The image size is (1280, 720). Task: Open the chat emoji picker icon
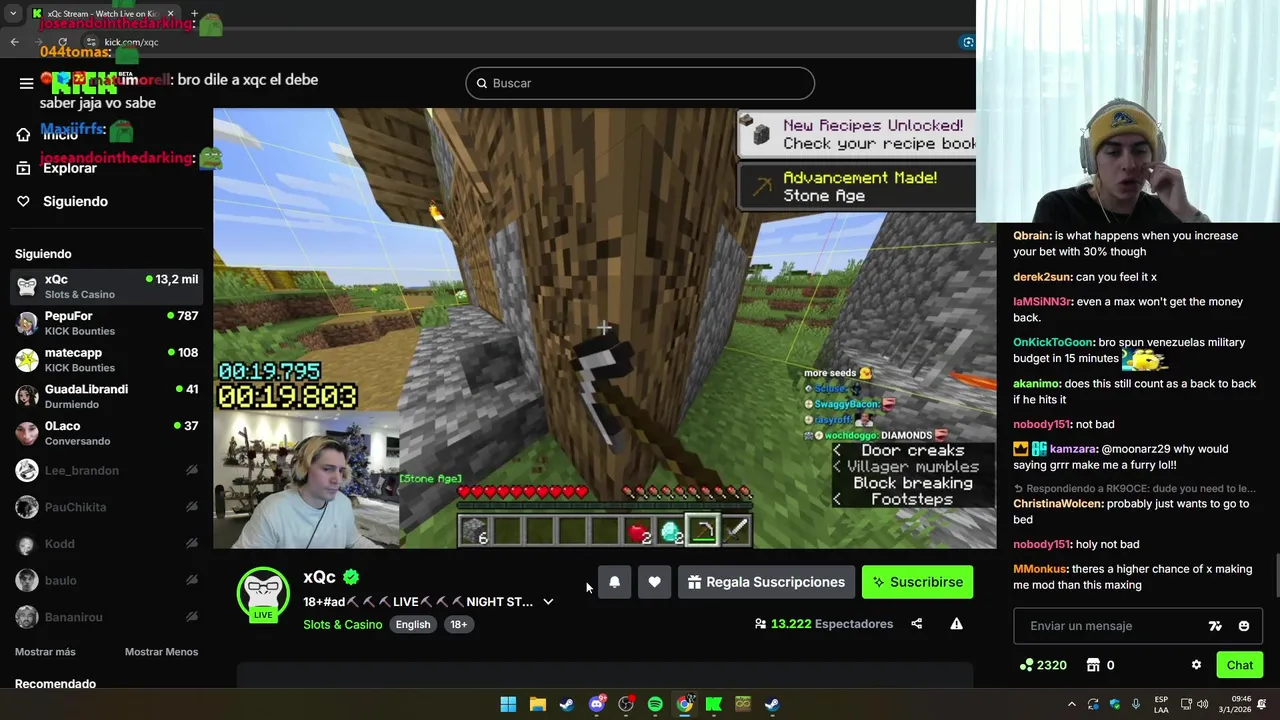pos(1243,626)
